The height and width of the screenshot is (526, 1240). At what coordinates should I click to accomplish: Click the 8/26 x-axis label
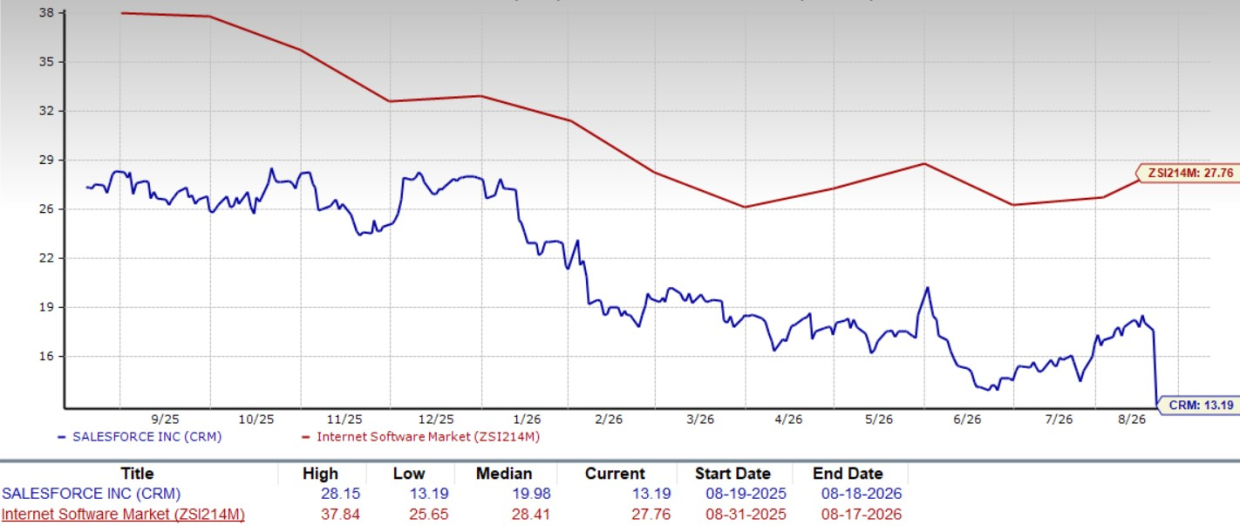pyautogui.click(x=1133, y=420)
